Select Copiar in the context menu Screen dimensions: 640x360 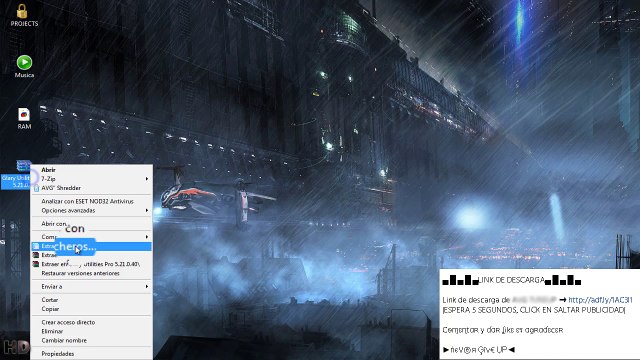click(x=50, y=309)
